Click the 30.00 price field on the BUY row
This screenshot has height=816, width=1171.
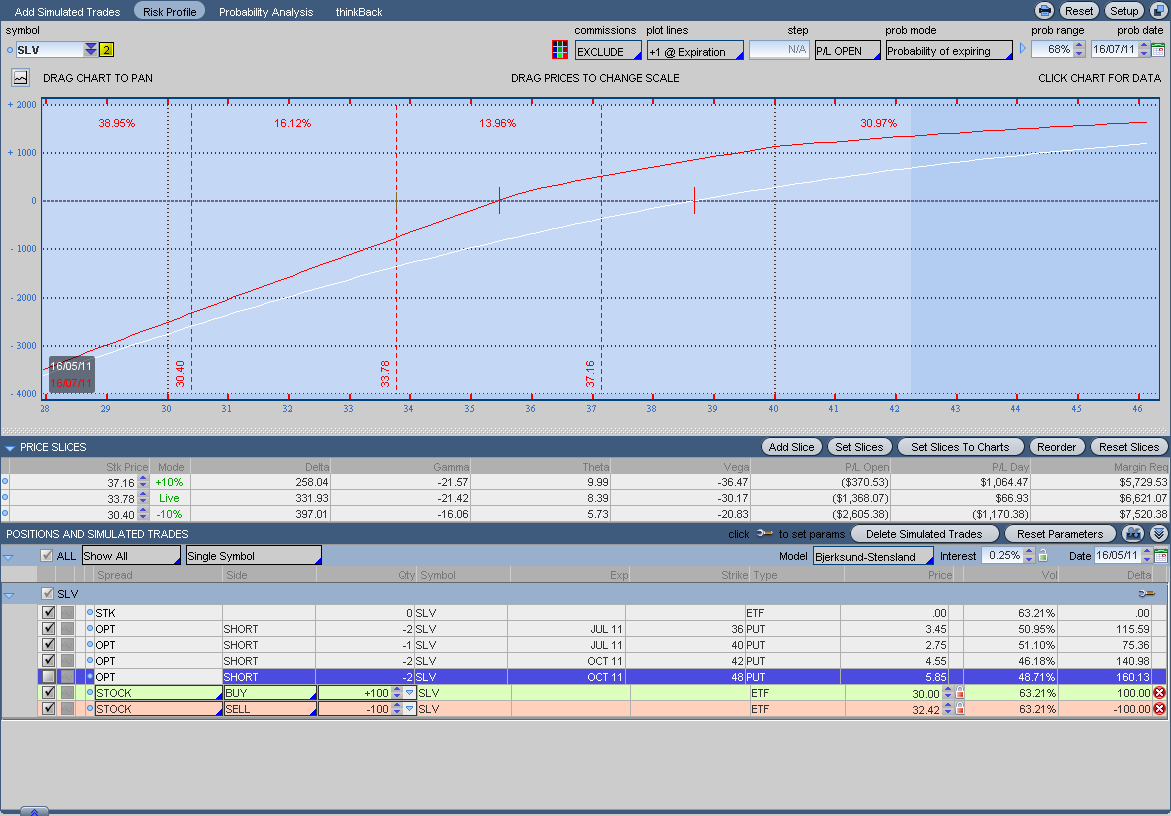point(894,694)
